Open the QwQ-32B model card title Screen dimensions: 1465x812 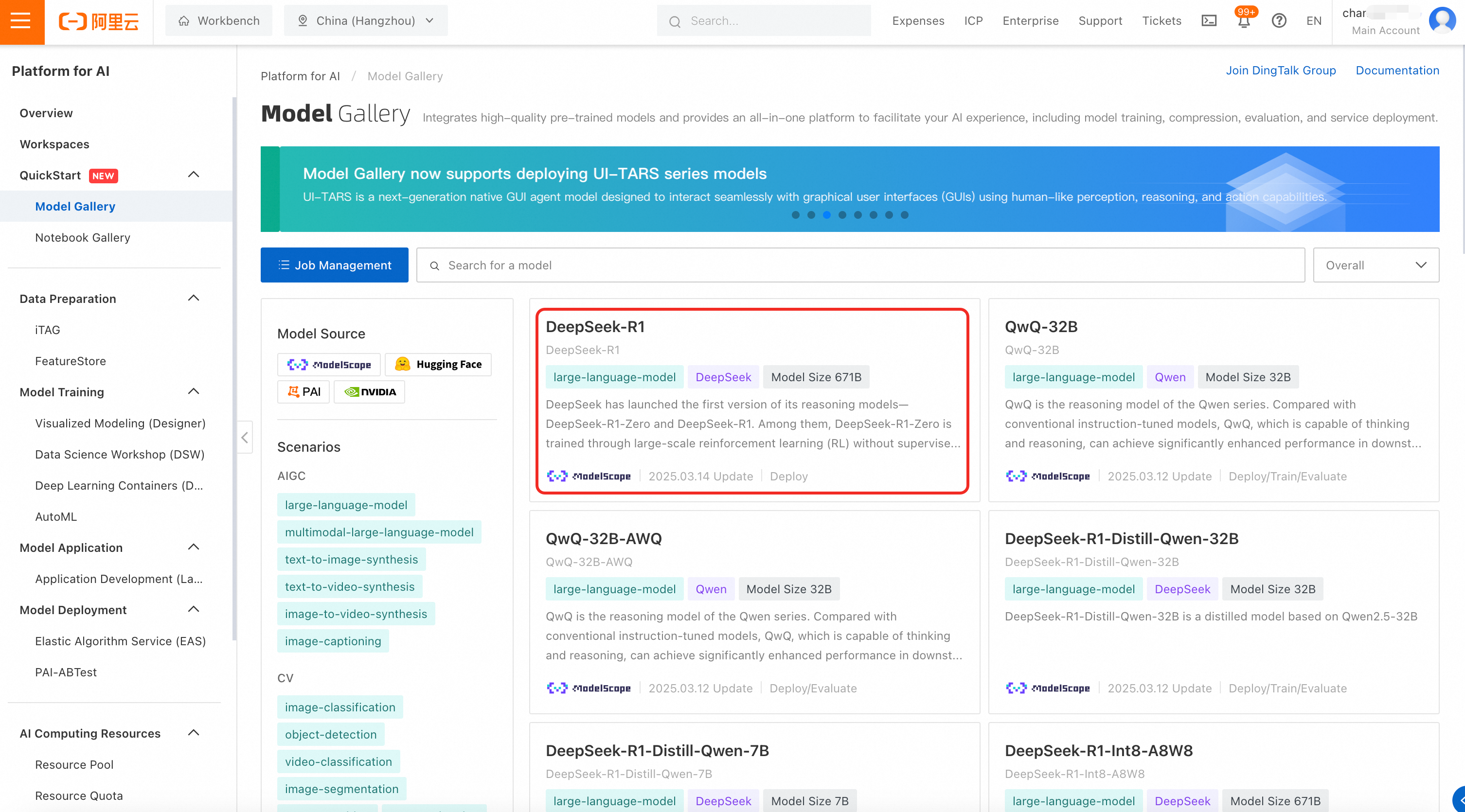pos(1041,327)
